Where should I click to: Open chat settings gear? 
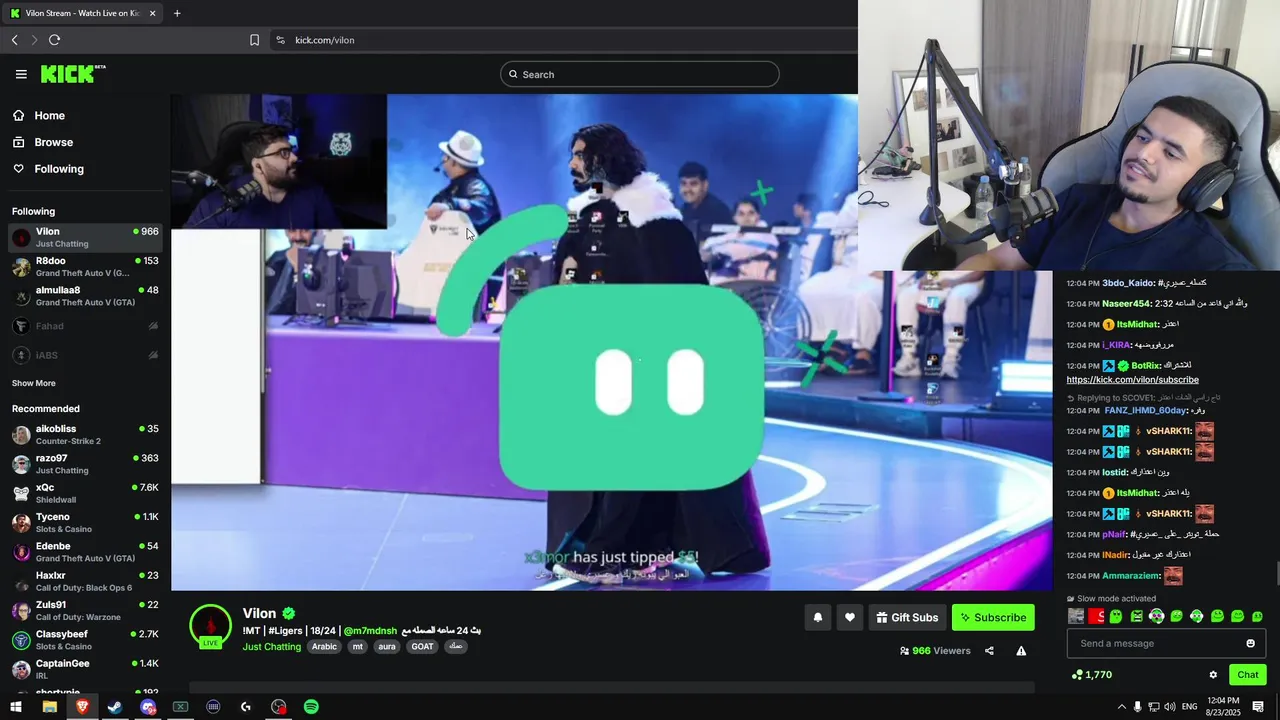[x=1213, y=675]
